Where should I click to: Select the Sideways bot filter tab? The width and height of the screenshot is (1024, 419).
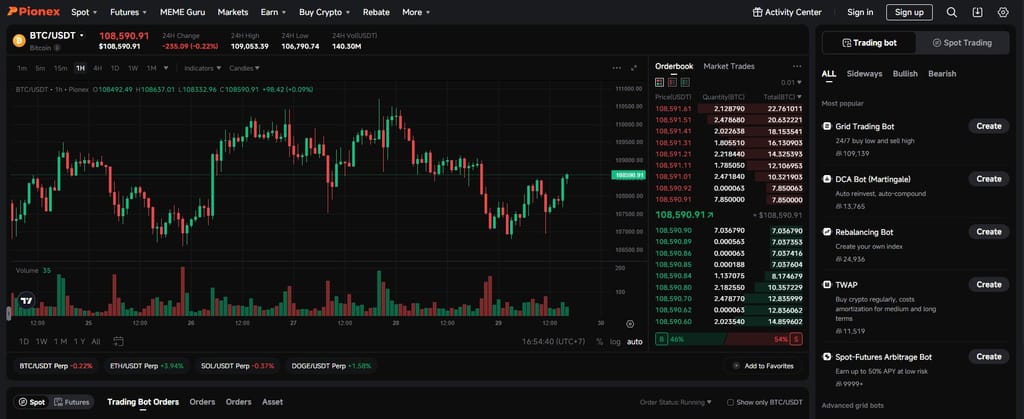(864, 74)
